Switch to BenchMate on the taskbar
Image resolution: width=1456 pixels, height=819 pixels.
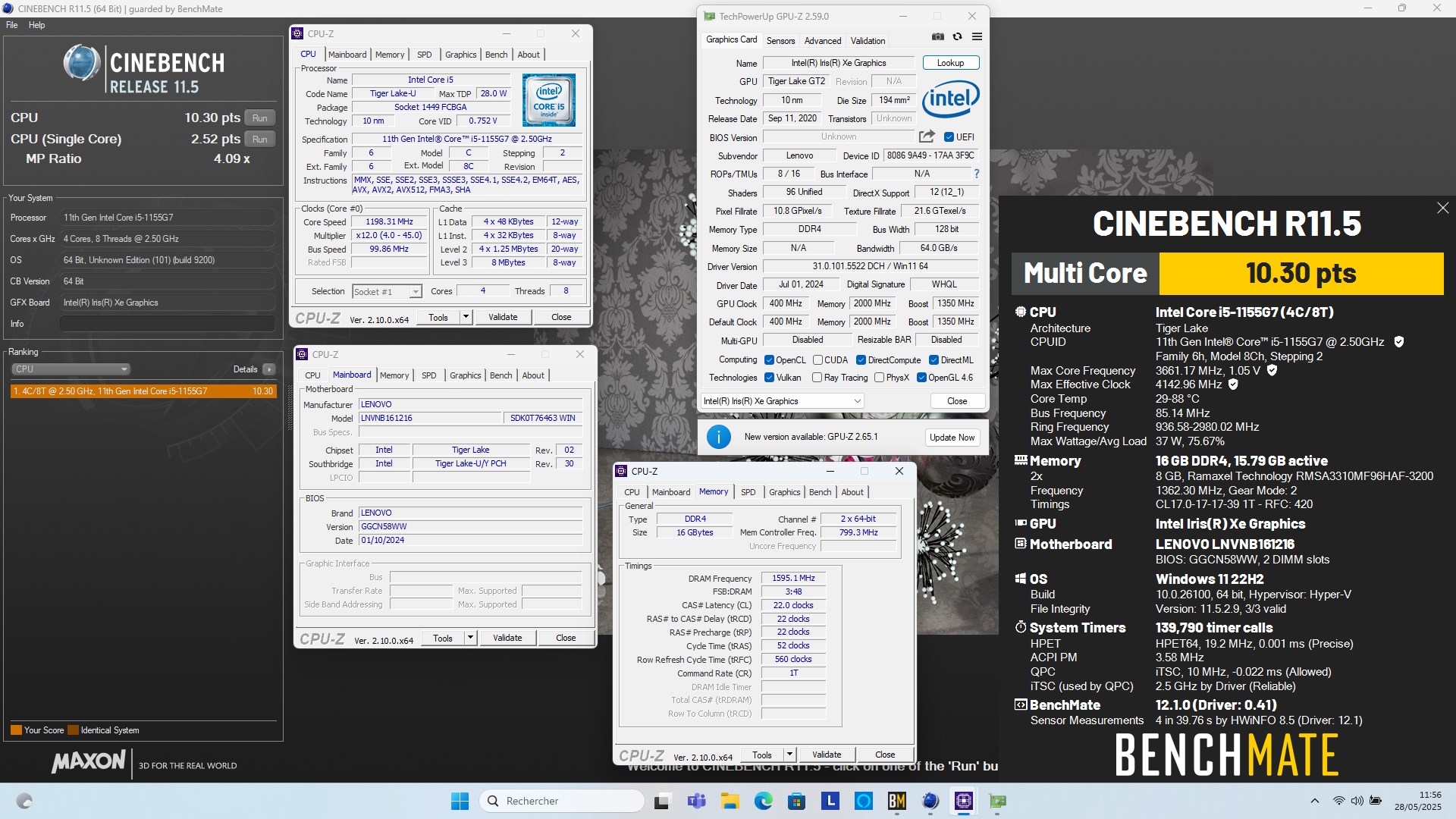point(896,801)
